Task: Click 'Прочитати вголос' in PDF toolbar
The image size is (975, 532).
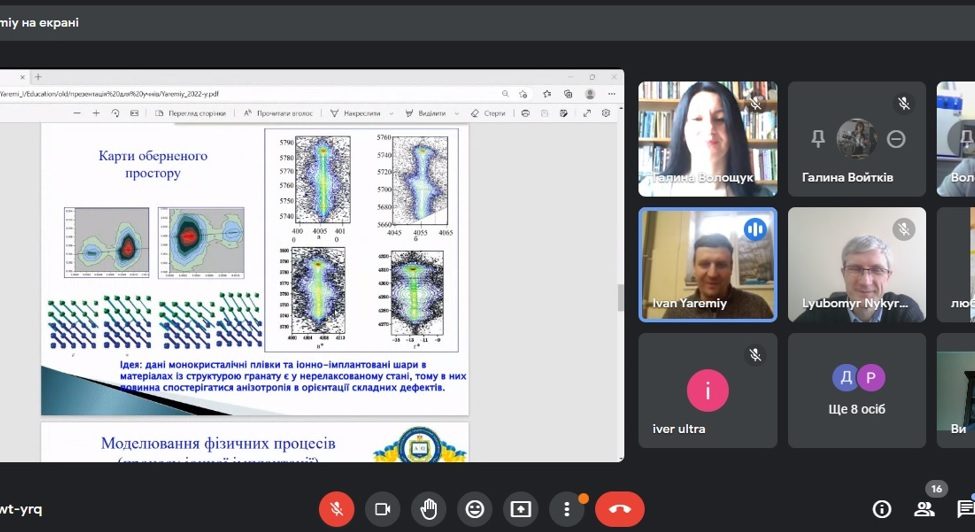Action: coord(277,113)
